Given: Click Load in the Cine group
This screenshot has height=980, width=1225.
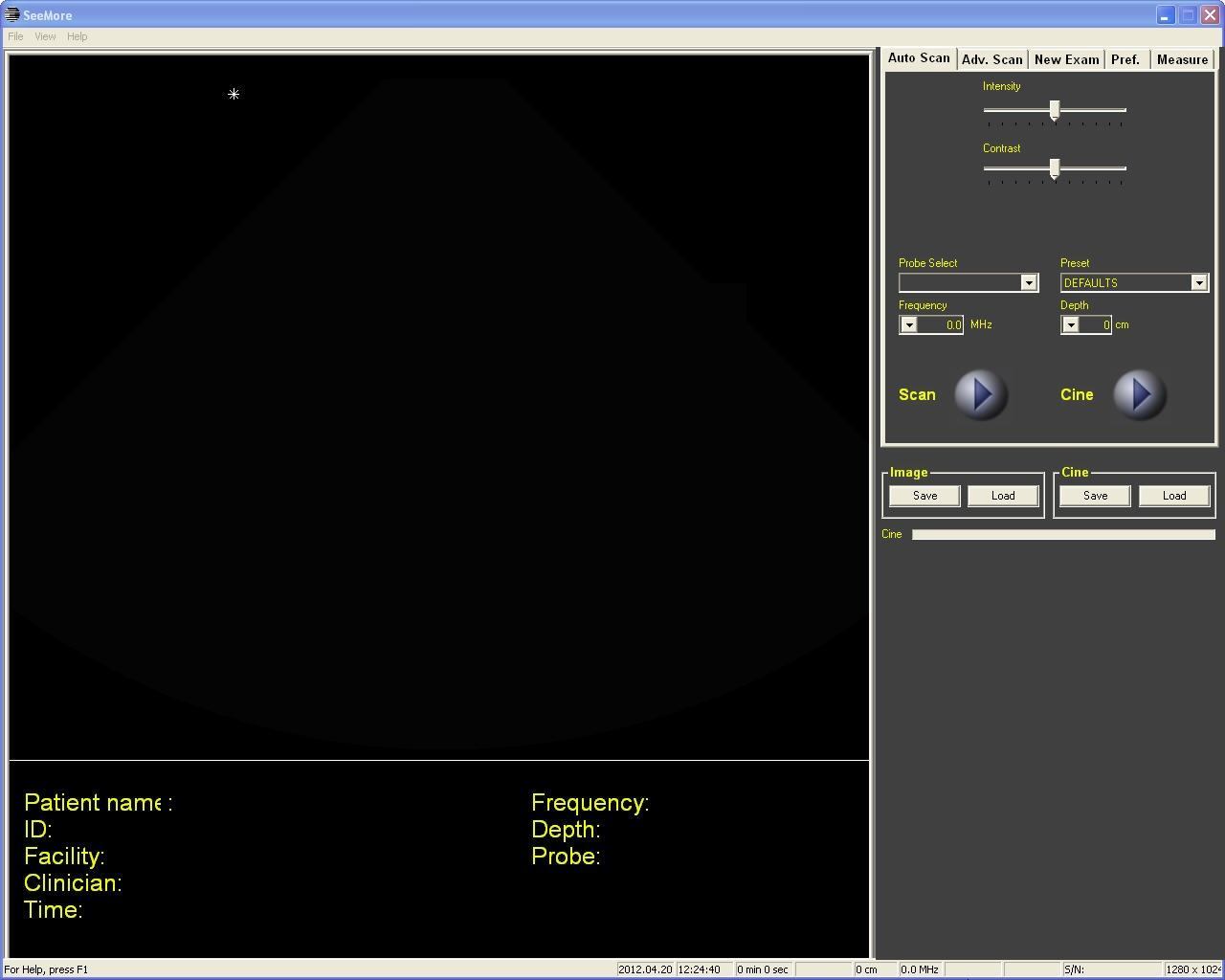Looking at the screenshot, I should (x=1174, y=496).
